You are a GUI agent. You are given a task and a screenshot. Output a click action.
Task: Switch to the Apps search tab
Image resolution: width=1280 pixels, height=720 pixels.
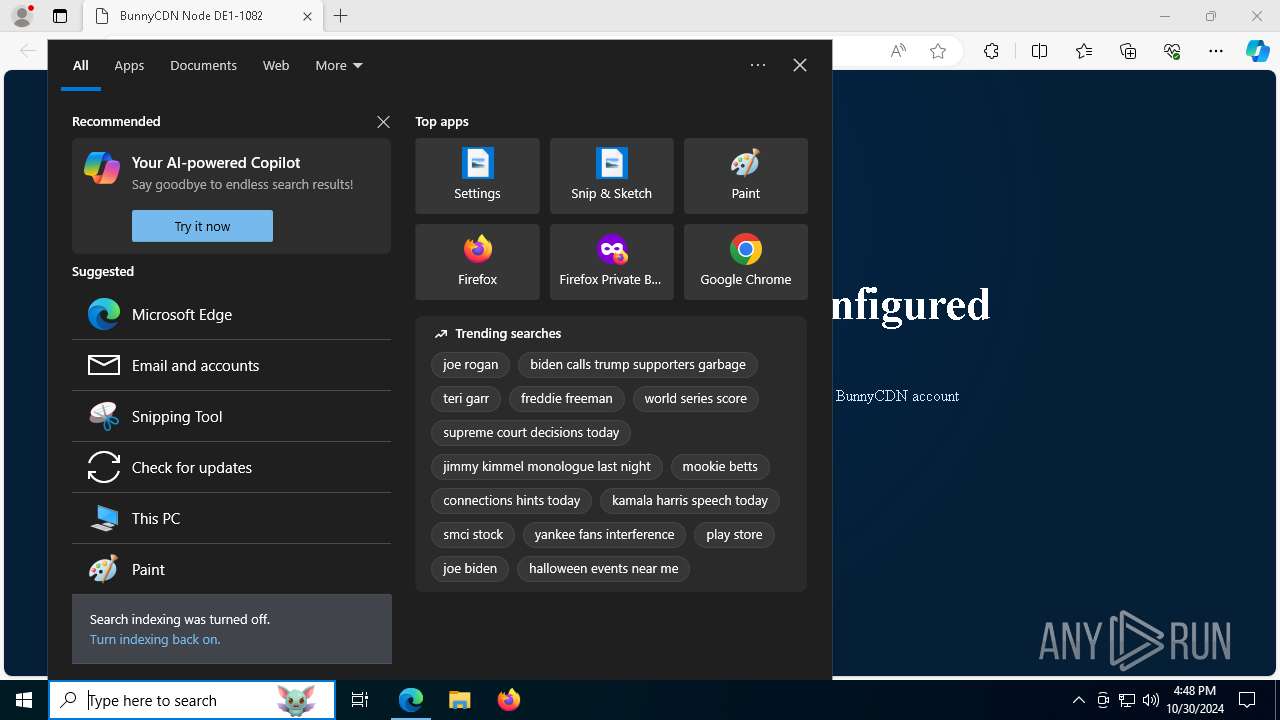point(129,65)
